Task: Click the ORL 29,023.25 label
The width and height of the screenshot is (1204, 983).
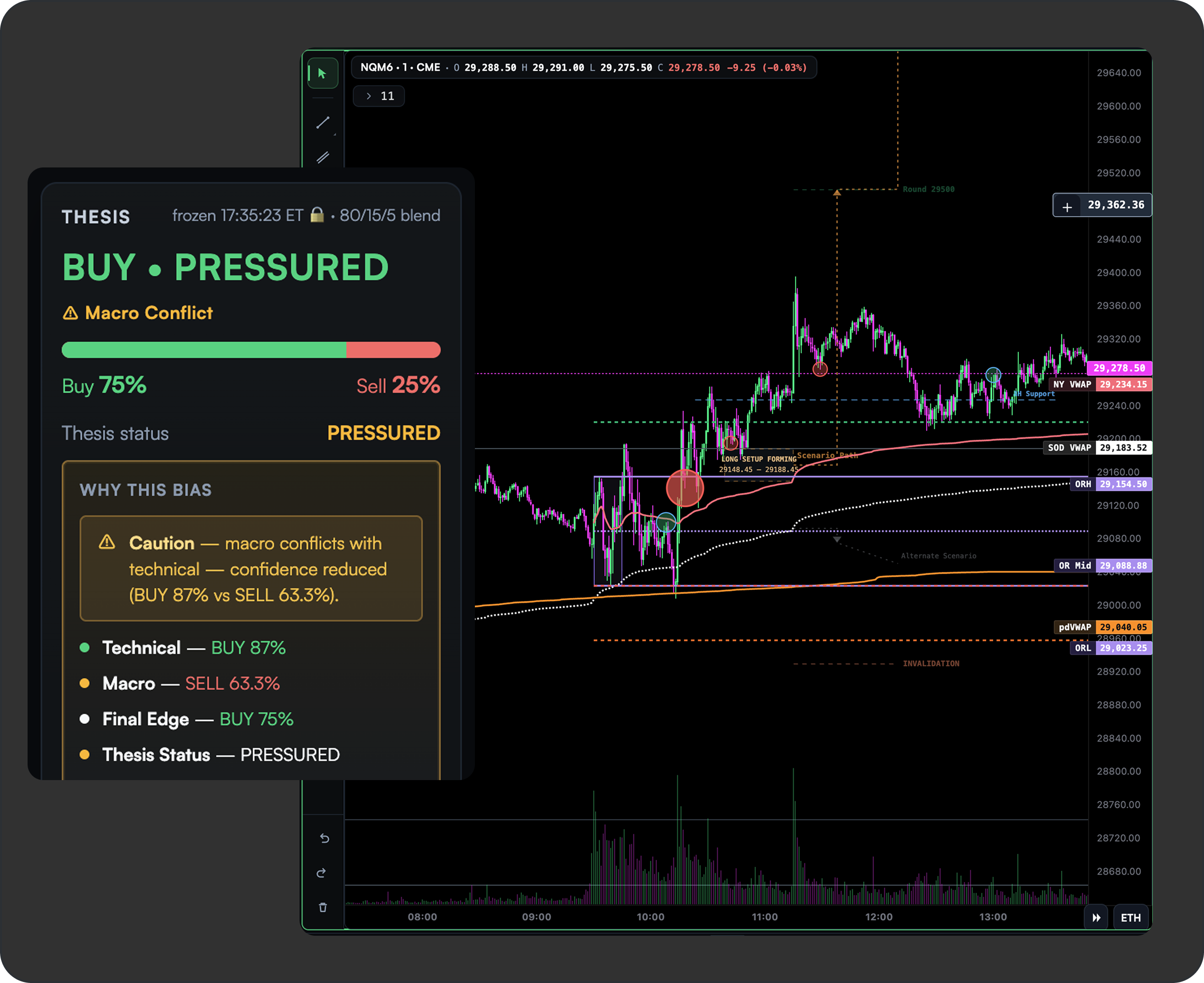Action: pos(1110,648)
